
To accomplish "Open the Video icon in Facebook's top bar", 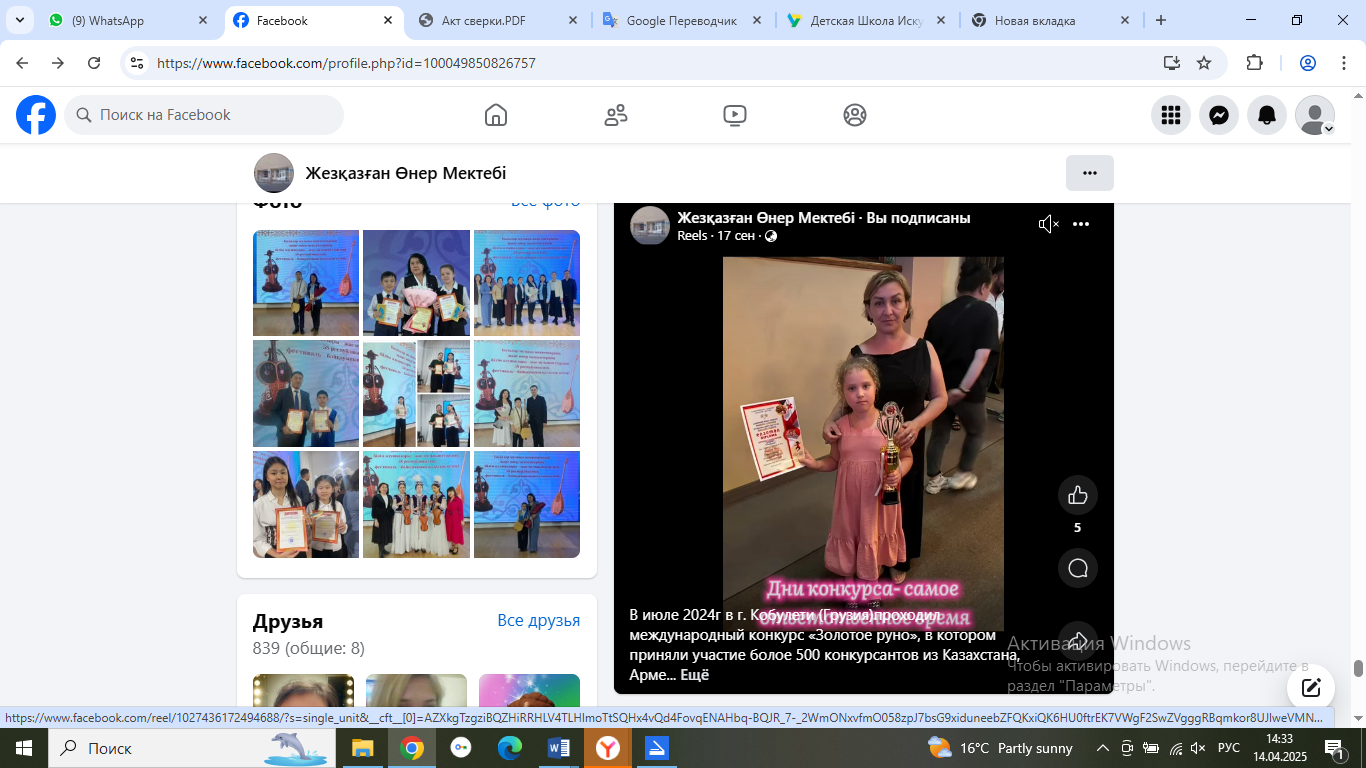I will click(x=735, y=115).
